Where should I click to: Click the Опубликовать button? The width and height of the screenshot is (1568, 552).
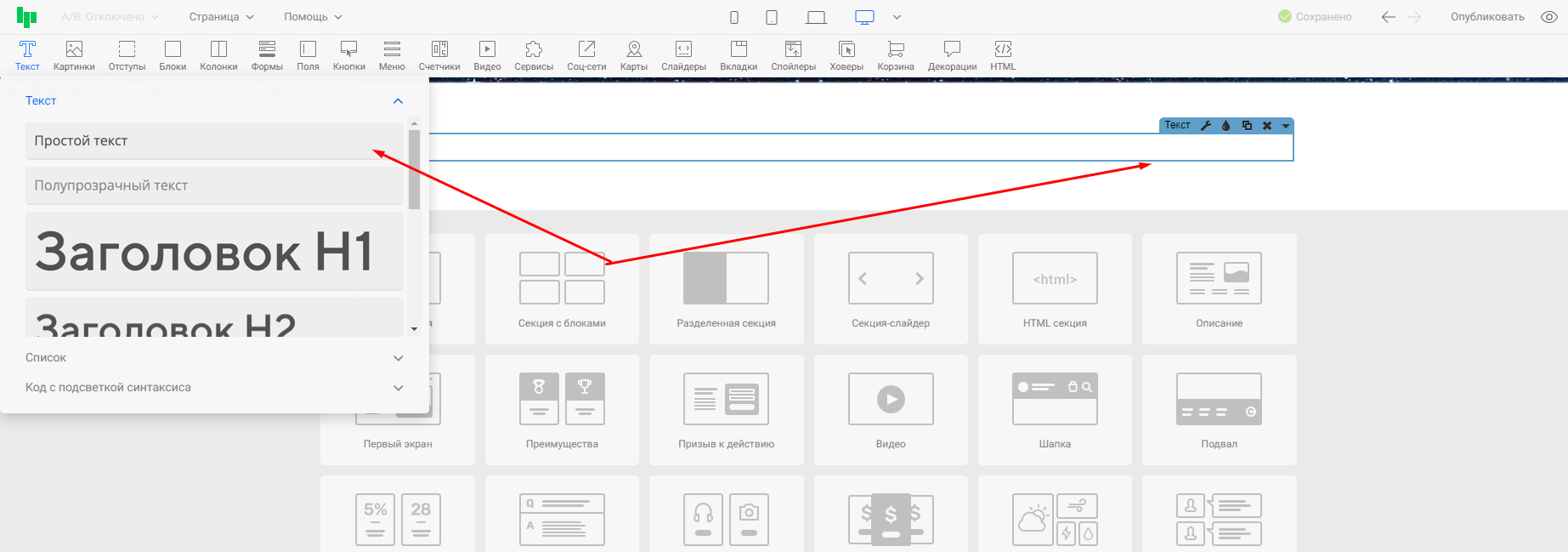pos(1487,17)
